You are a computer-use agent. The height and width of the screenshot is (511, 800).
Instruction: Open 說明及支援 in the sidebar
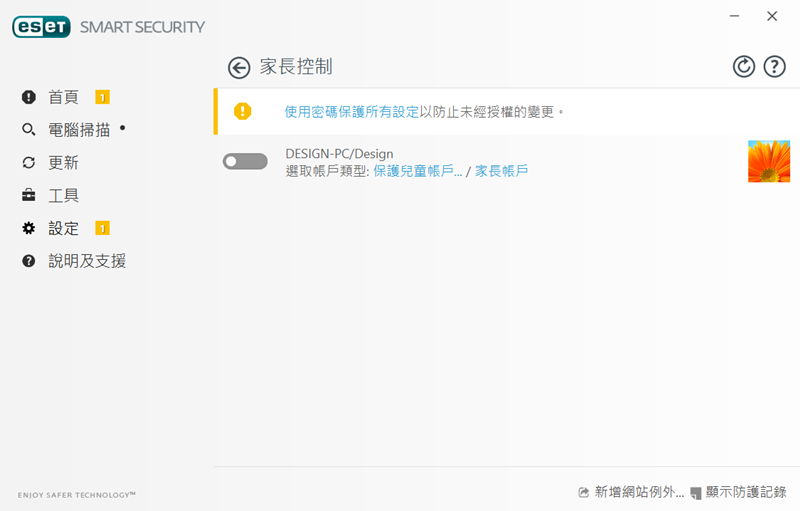[x=87, y=261]
